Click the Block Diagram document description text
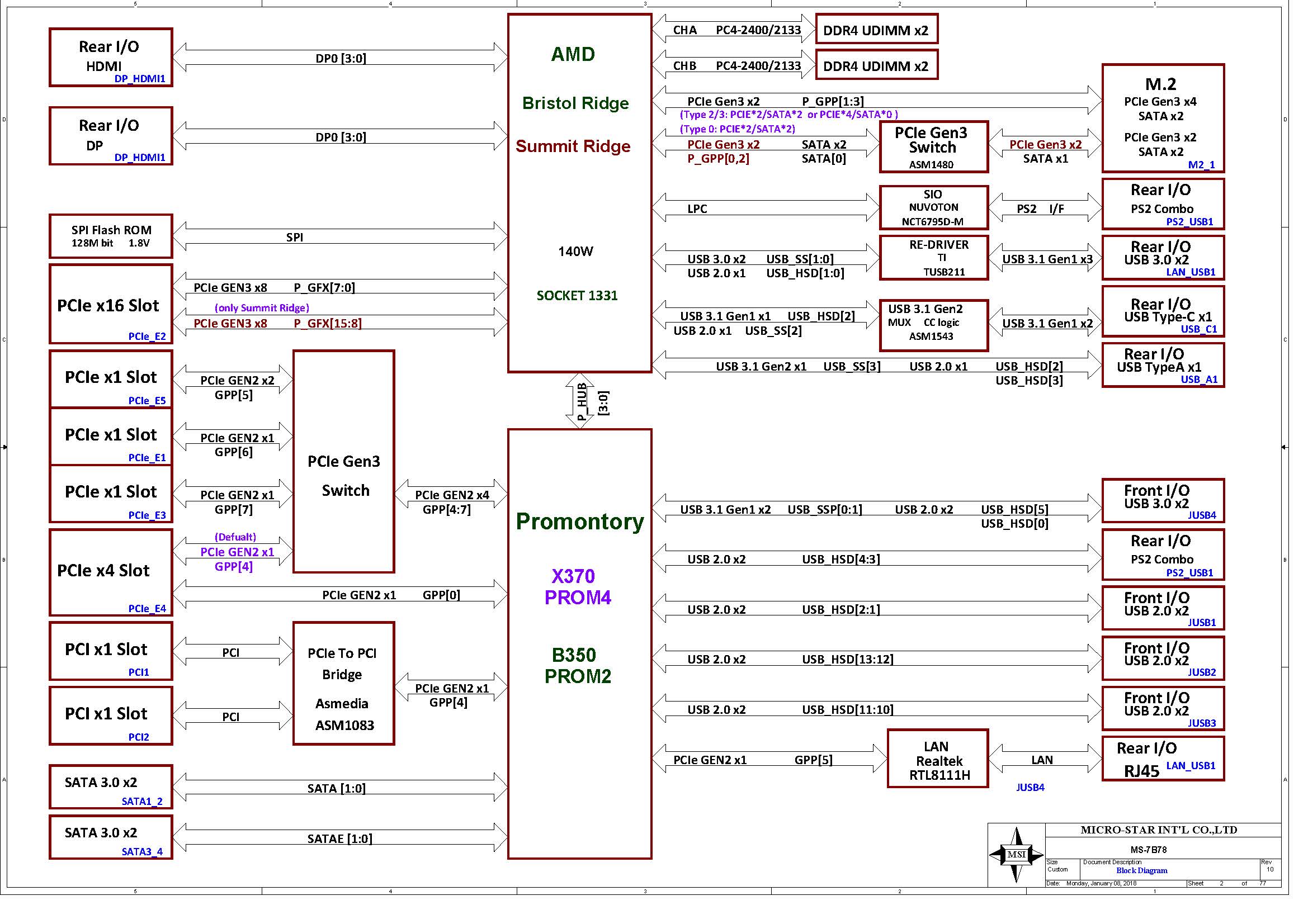The width and height of the screenshot is (1308, 924). pos(1142,870)
